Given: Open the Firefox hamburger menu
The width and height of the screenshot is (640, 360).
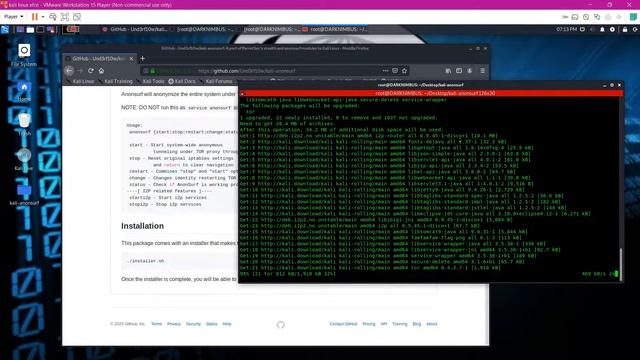Looking at the screenshot, I should 482,71.
